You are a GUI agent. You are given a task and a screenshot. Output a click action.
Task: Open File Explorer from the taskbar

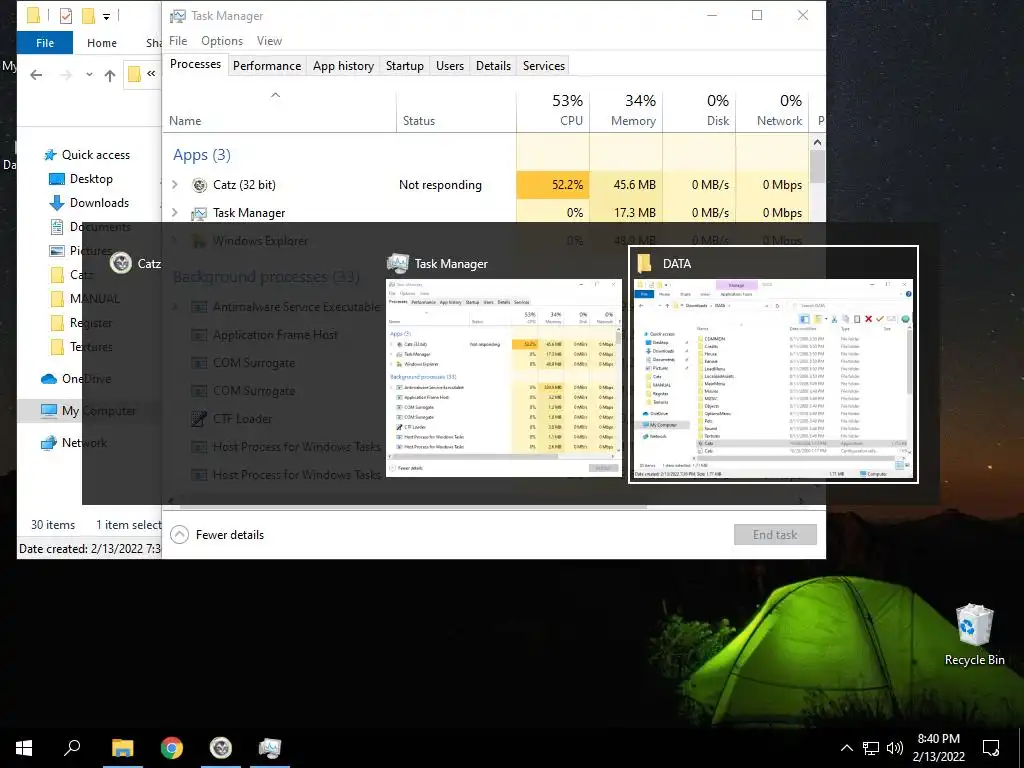(123, 748)
